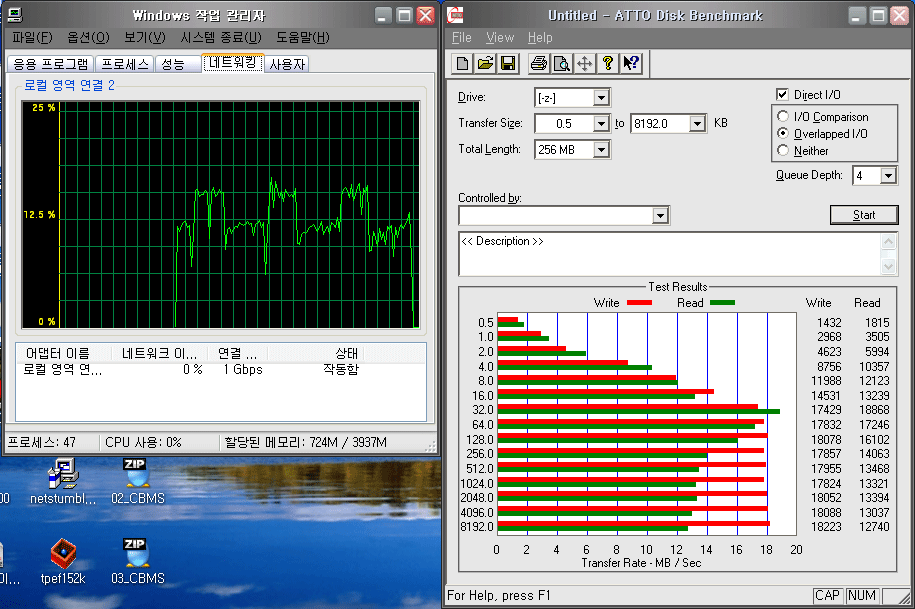Click the red Write legend swatch
915x609 pixels.
pyautogui.click(x=639, y=303)
